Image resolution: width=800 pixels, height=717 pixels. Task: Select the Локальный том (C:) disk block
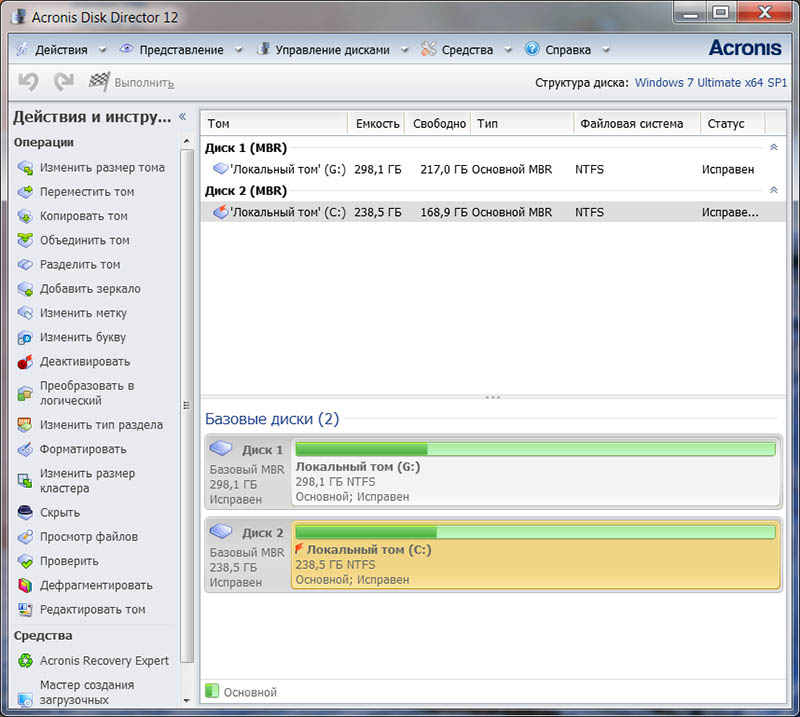point(536,555)
